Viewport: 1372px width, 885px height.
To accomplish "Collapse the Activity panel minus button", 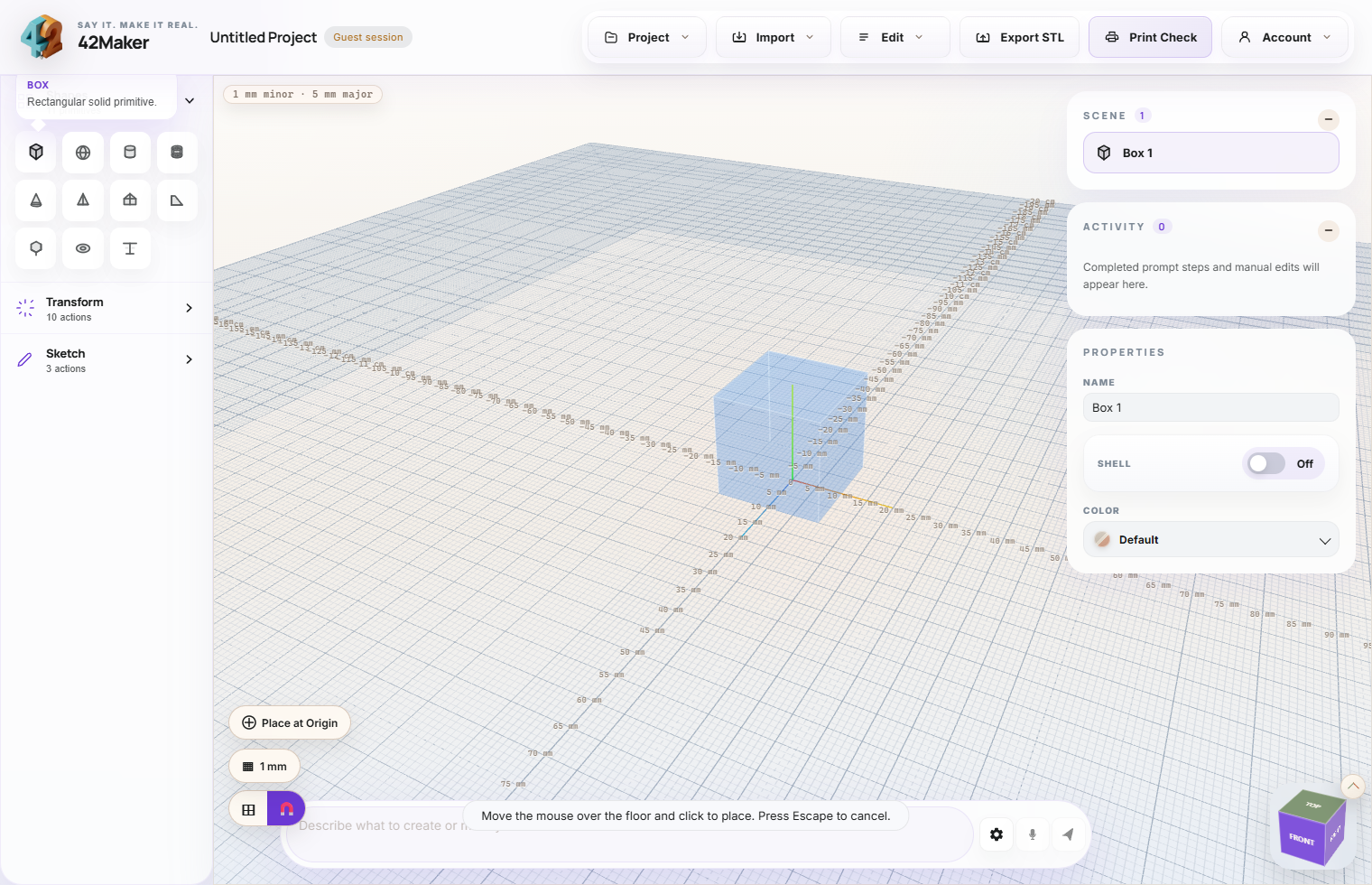I will coord(1329,230).
